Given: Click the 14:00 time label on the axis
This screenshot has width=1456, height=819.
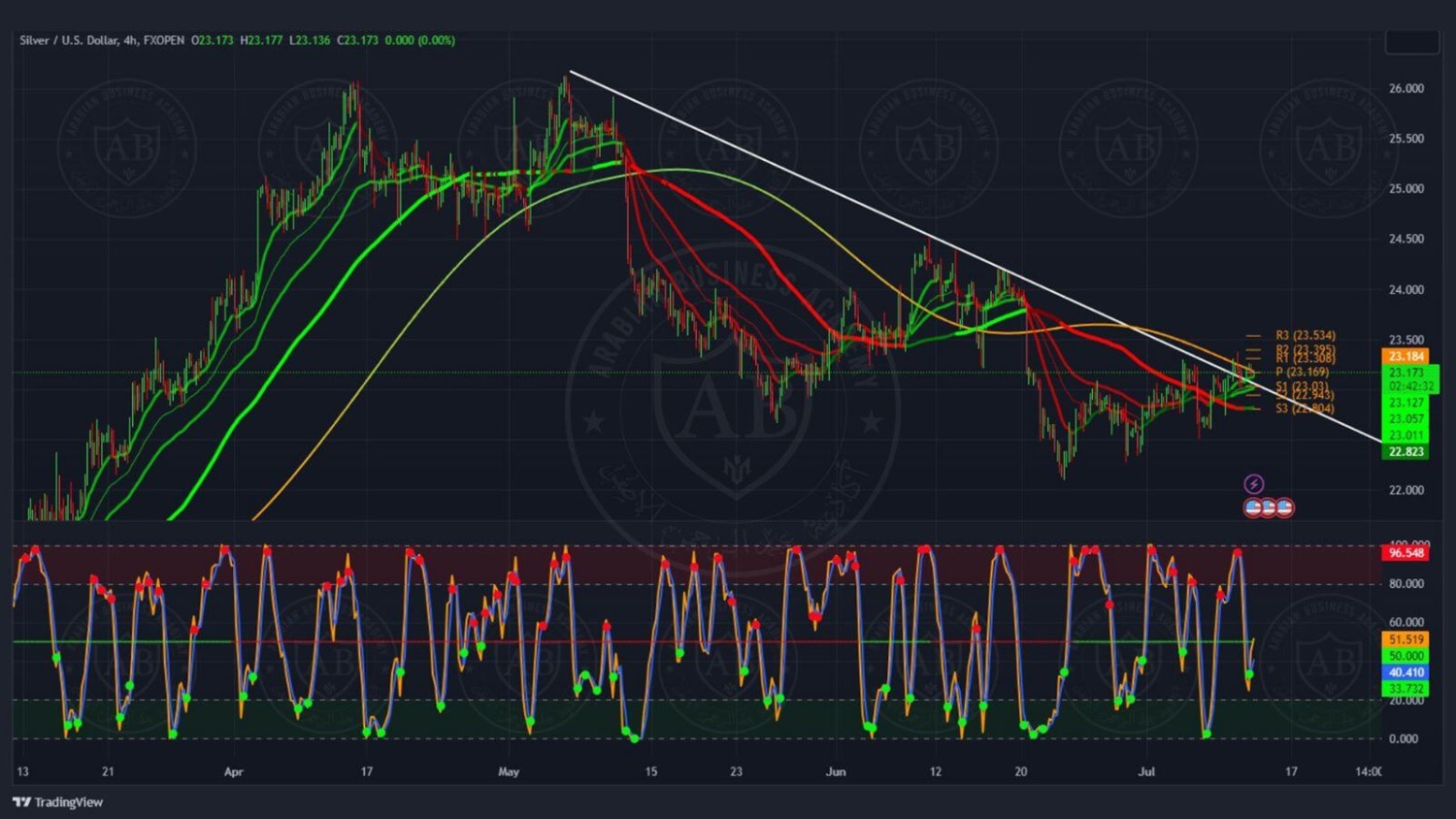Looking at the screenshot, I should click(1368, 772).
